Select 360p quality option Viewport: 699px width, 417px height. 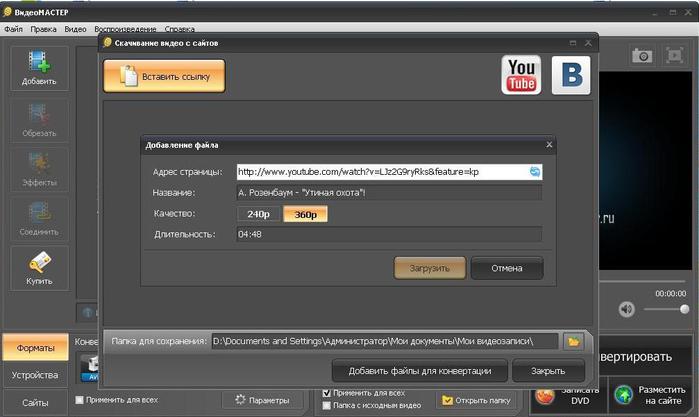[x=305, y=214]
